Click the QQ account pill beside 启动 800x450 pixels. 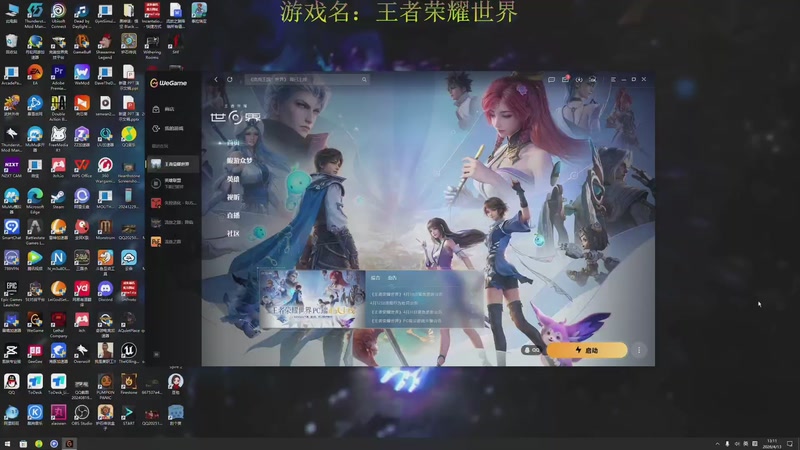532,350
